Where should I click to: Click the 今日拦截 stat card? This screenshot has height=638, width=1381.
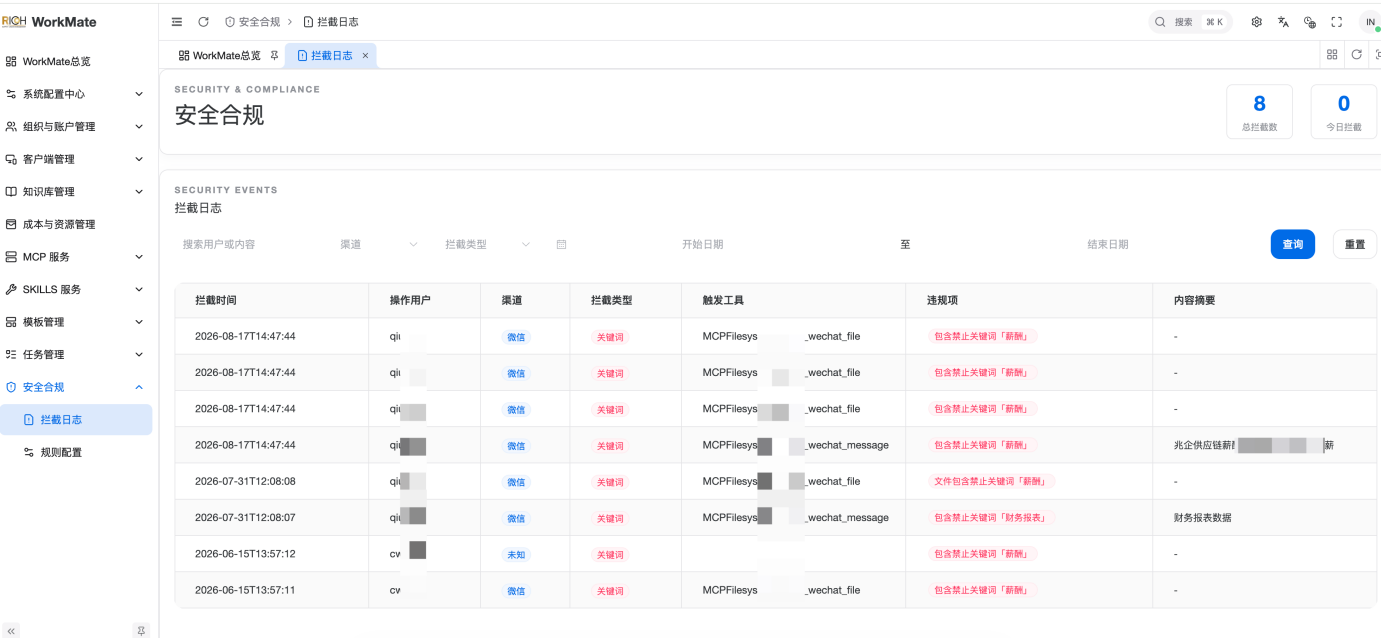coord(1344,111)
